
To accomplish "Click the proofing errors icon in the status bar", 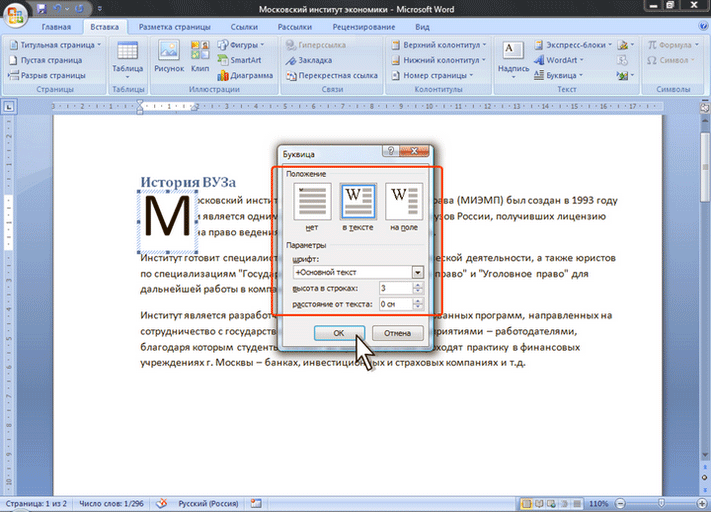I will click(x=161, y=503).
